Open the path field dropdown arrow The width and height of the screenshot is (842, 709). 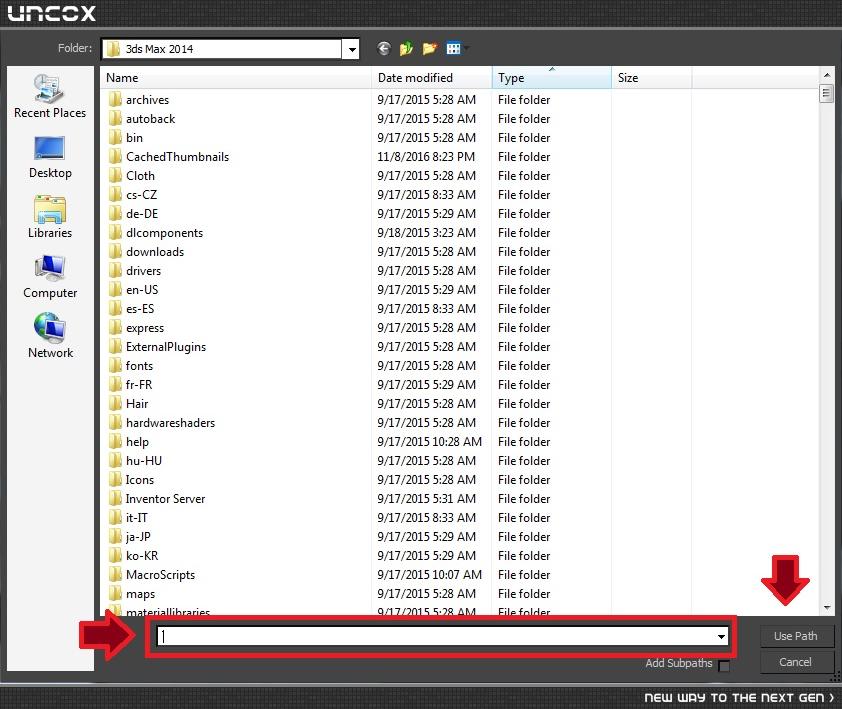coord(721,636)
